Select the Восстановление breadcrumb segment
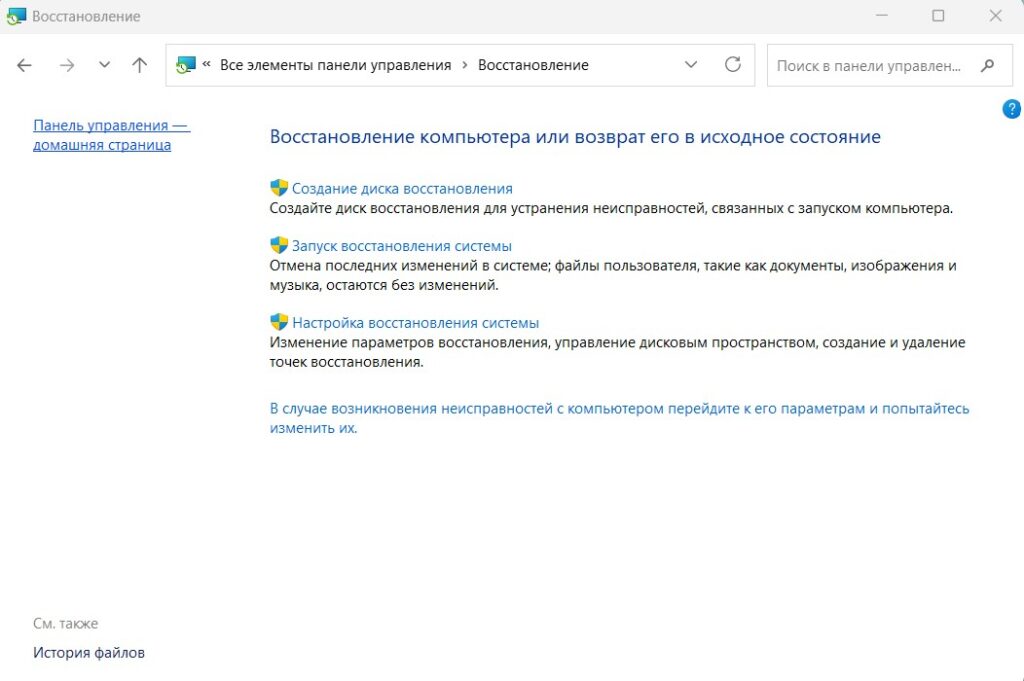 533,65
